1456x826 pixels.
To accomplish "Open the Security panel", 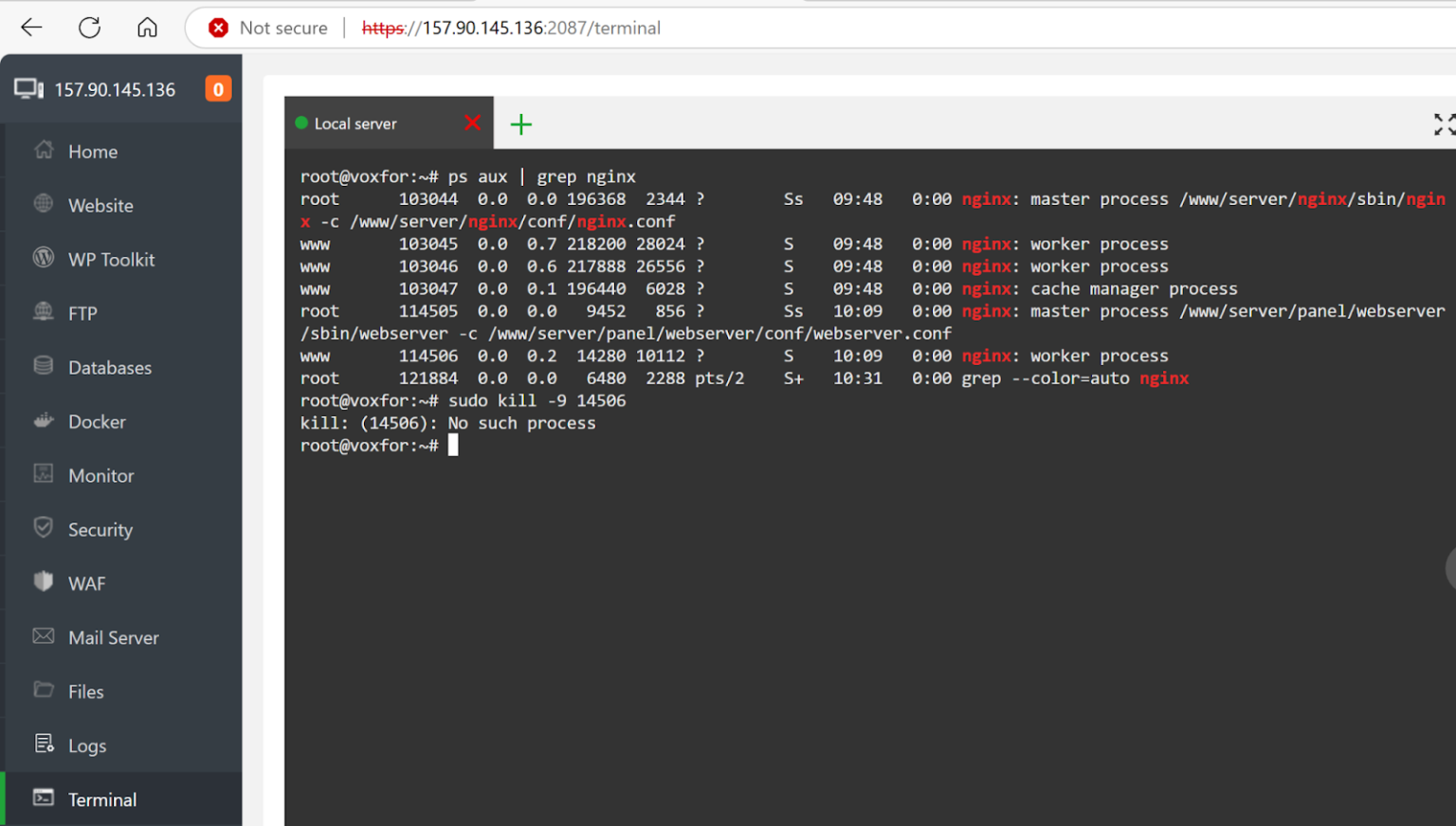I will click(x=100, y=529).
